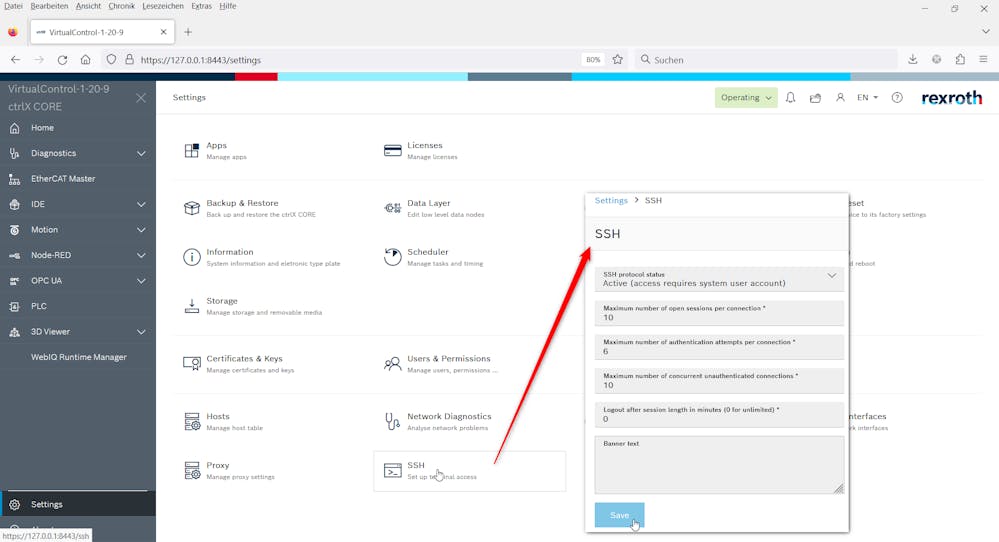999x542 pixels.
Task: Click the Data Layer gear icon
Action: 392,208
